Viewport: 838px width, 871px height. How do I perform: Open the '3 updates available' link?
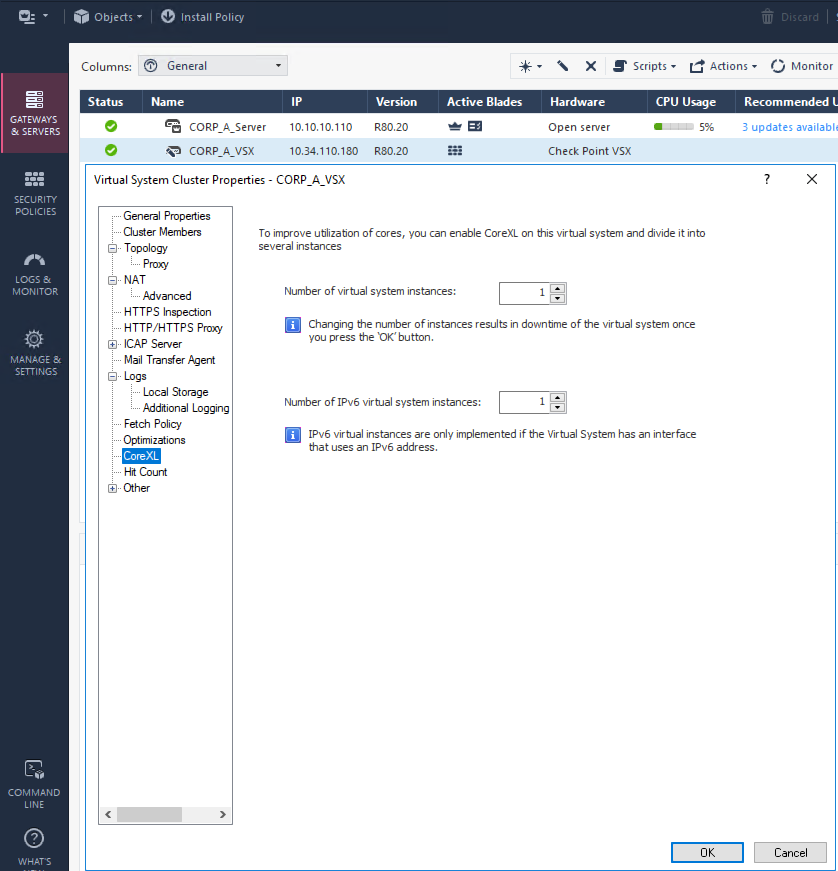(x=790, y=127)
